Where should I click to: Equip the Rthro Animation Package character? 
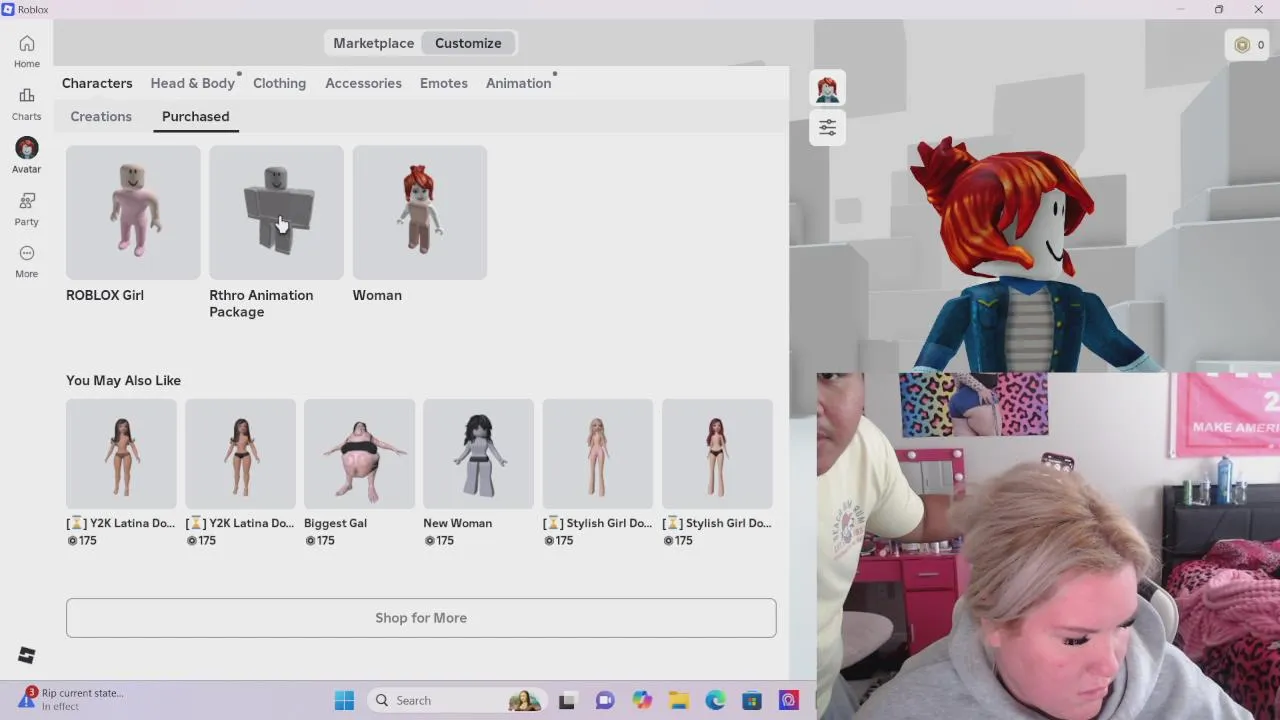tap(276, 213)
